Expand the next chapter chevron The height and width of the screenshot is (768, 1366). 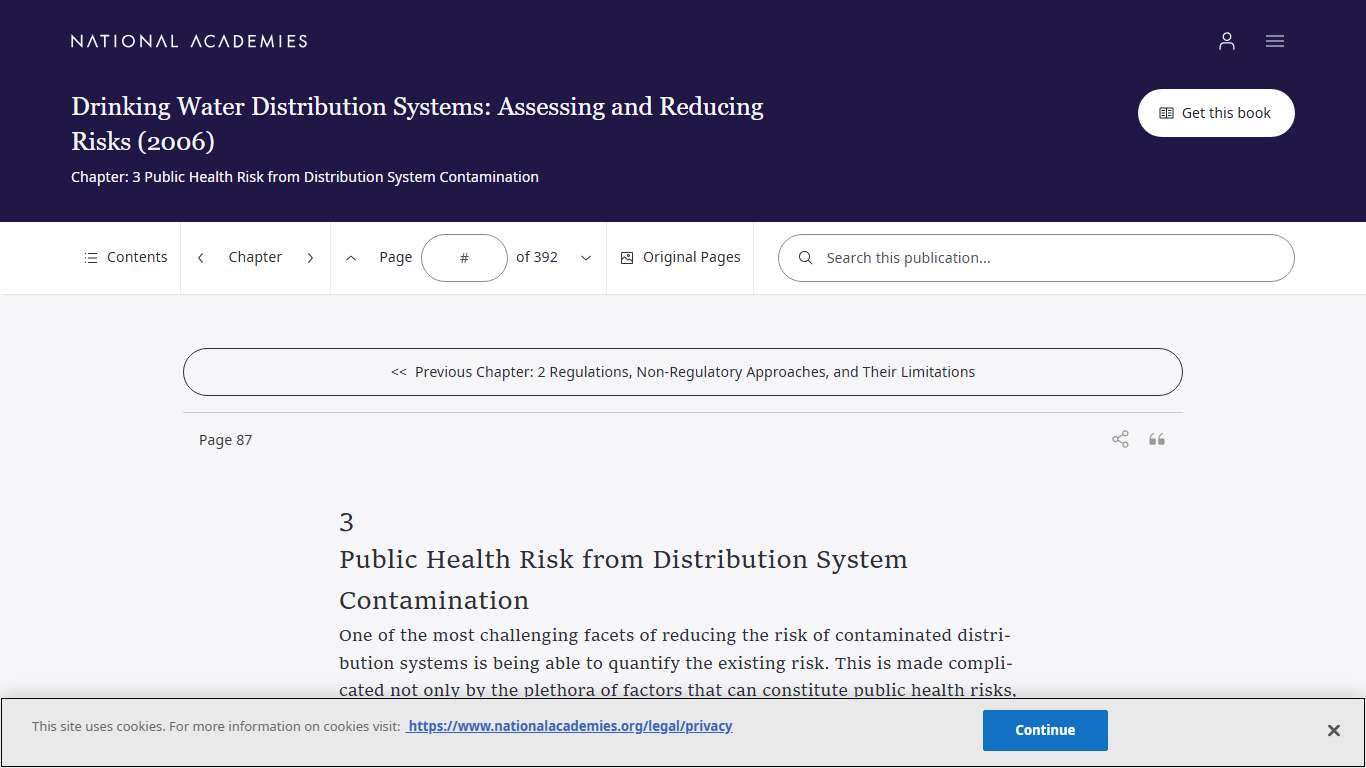311,257
